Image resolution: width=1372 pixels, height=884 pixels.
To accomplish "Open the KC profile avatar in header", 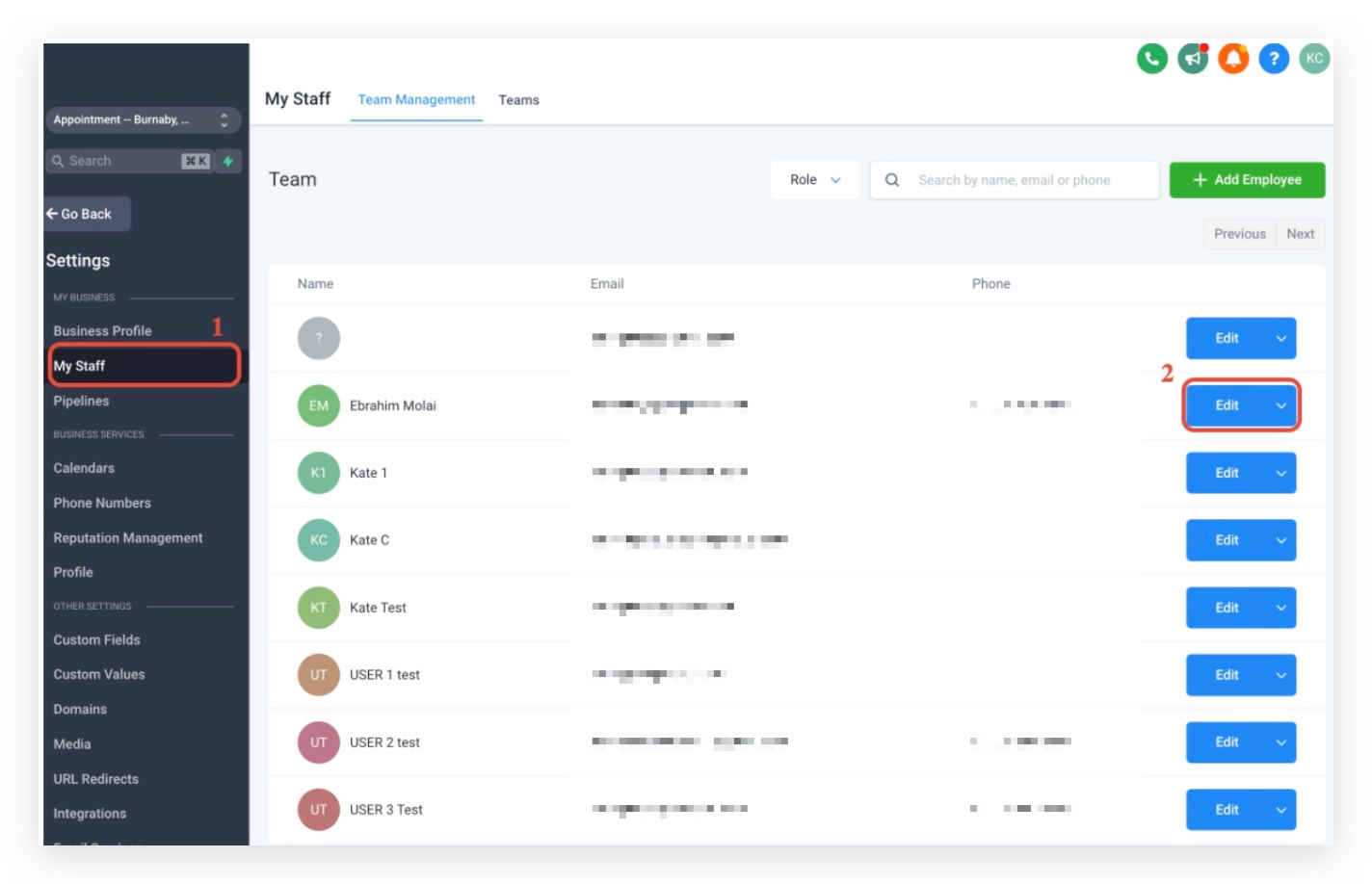I will pos(1314,59).
